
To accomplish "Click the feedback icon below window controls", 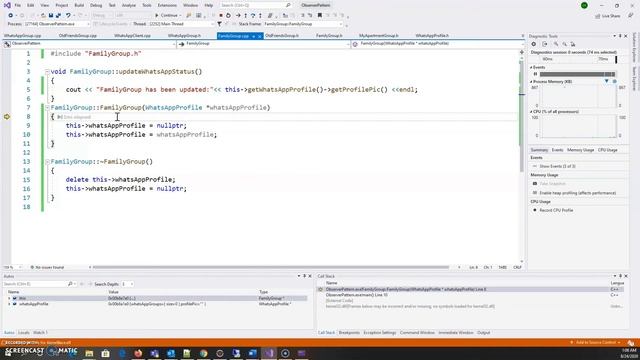I will (631, 16).
